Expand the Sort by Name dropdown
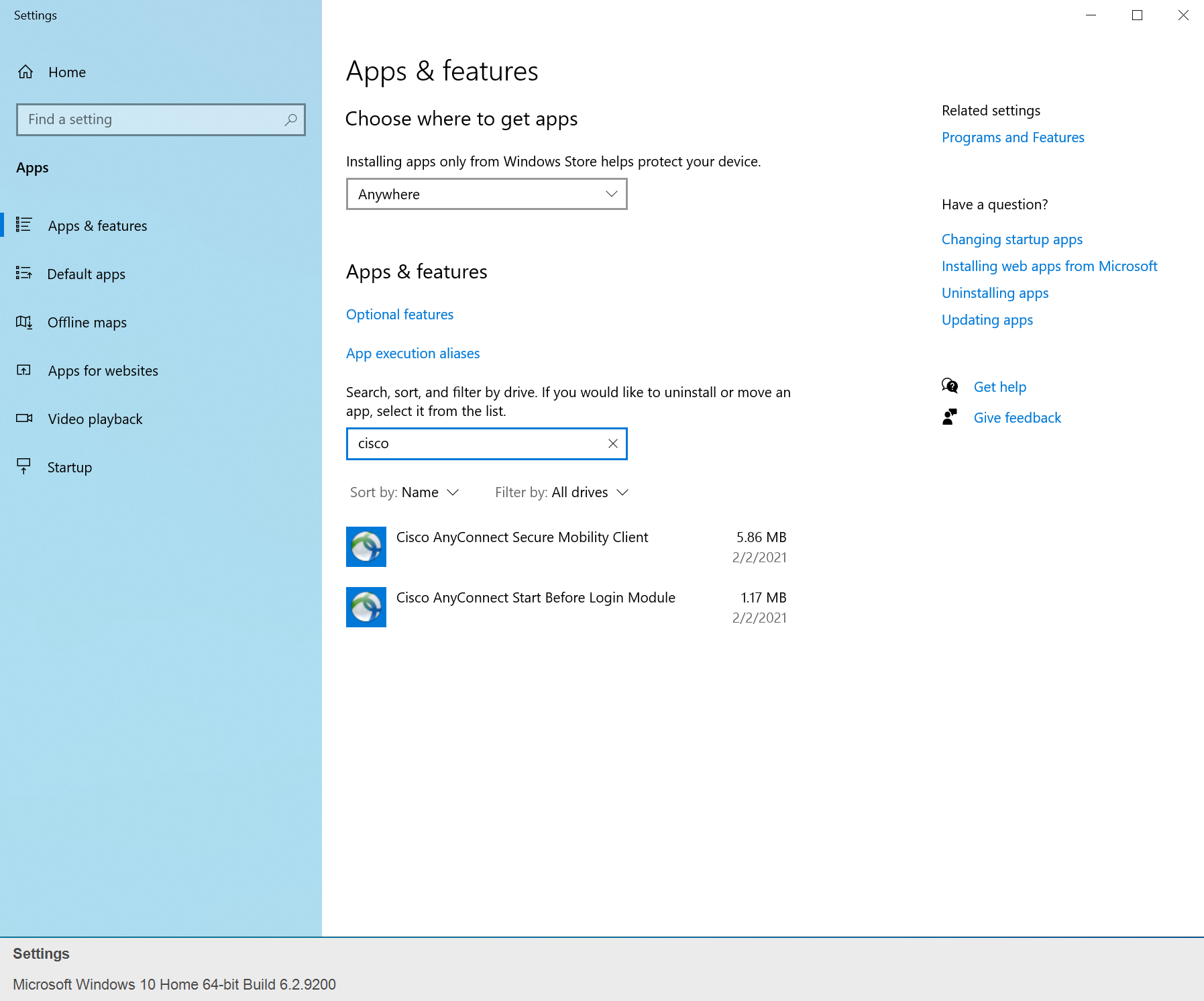The width and height of the screenshot is (1204, 1001). [404, 492]
